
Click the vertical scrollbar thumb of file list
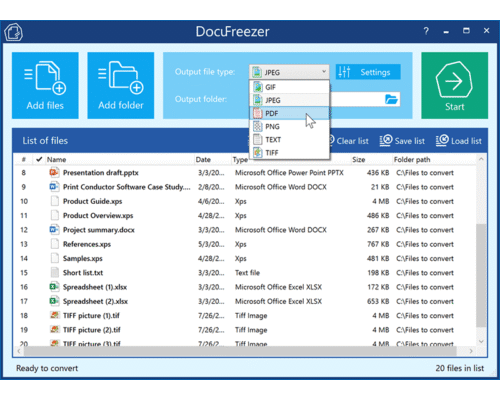(x=481, y=275)
